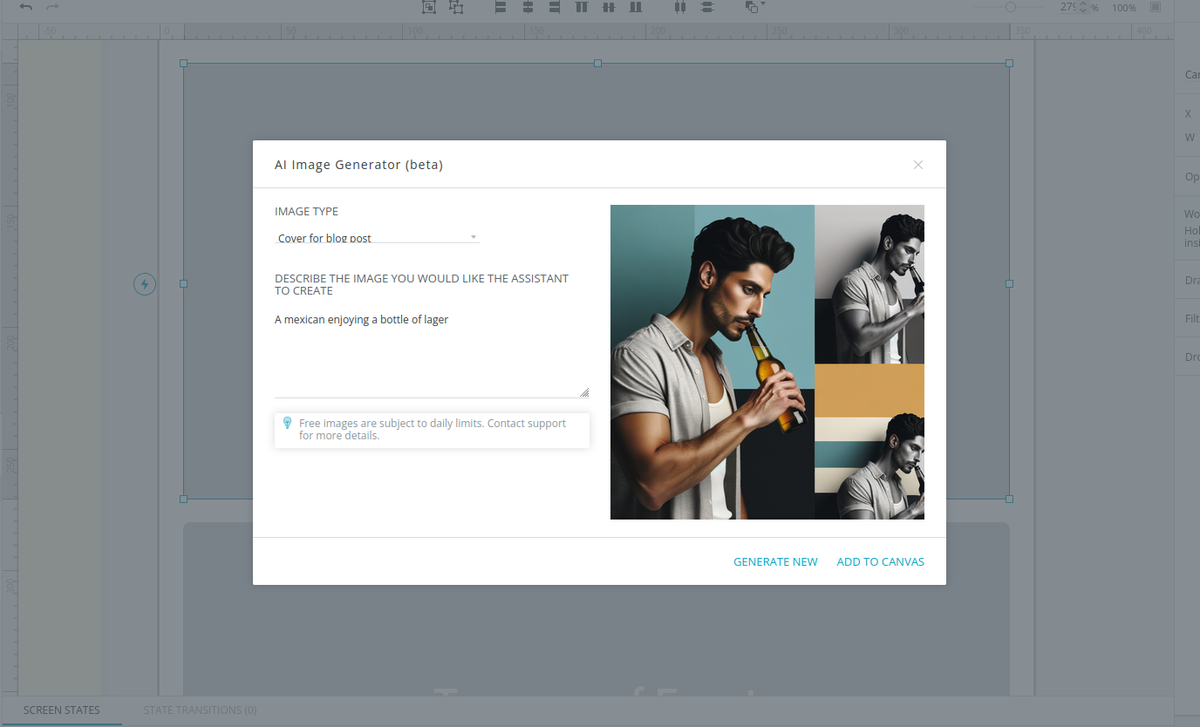1200x727 pixels.
Task: Distribute elements horizontally
Action: coord(680,7)
